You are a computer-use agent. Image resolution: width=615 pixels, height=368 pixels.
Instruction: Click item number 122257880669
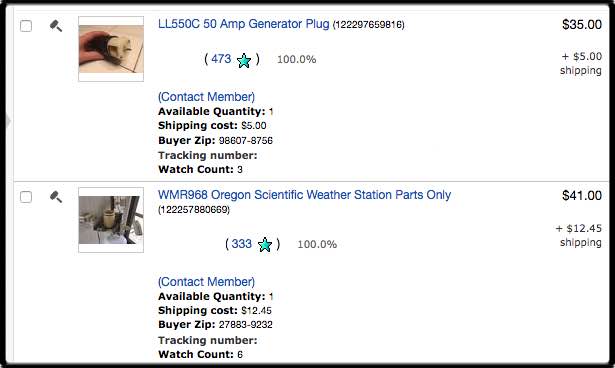tap(194, 210)
